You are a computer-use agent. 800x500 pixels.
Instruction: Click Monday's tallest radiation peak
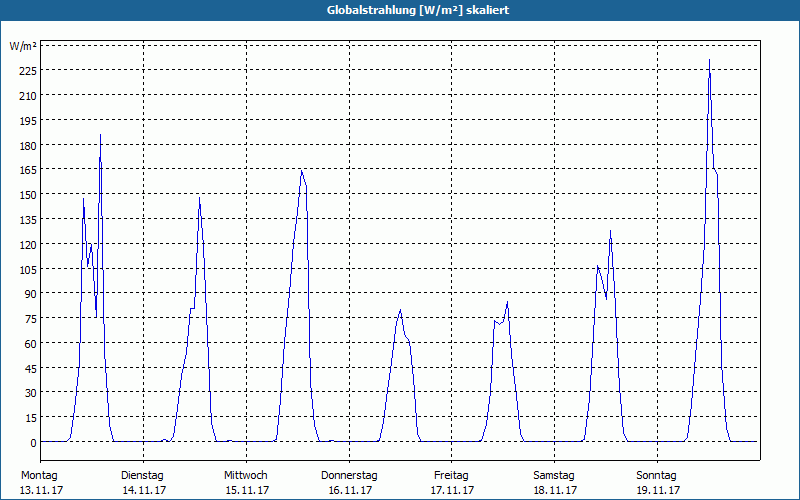[101, 135]
